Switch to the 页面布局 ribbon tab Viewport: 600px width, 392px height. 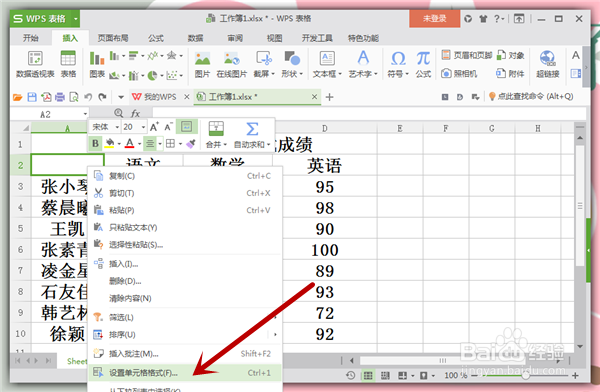pyautogui.click(x=112, y=38)
